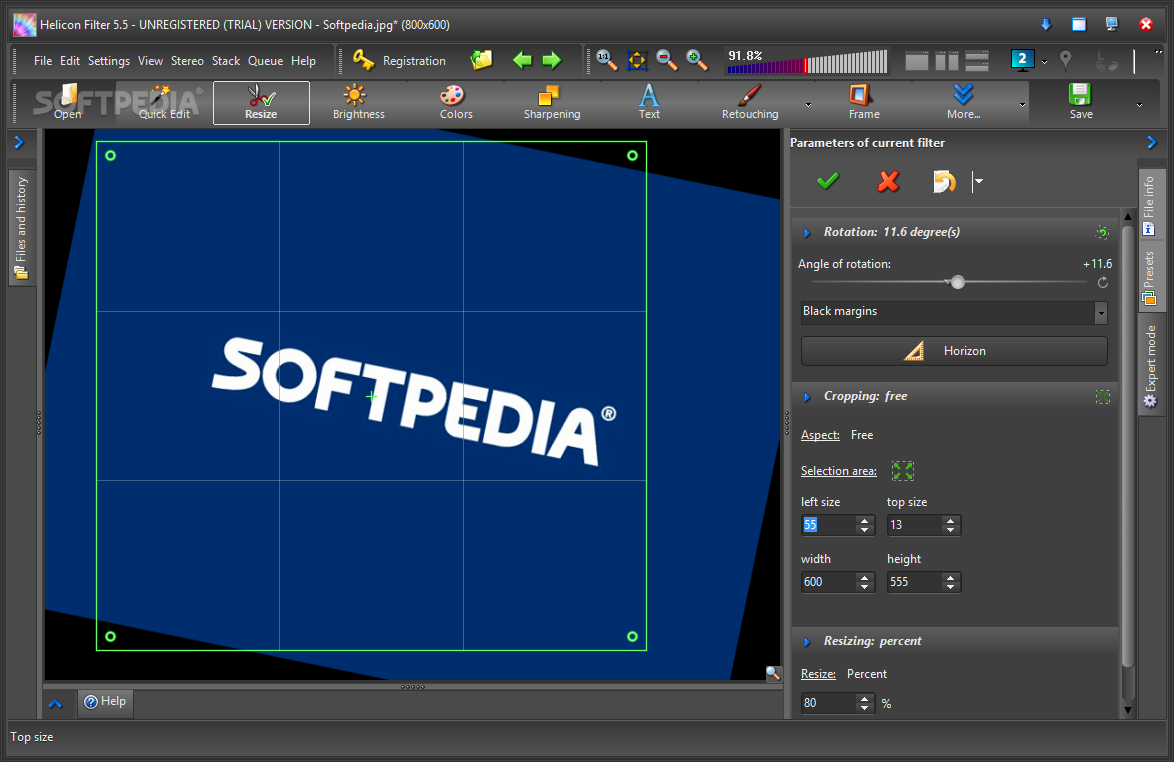Toggle the cropping enable icon in Cropping header

coord(1102,397)
